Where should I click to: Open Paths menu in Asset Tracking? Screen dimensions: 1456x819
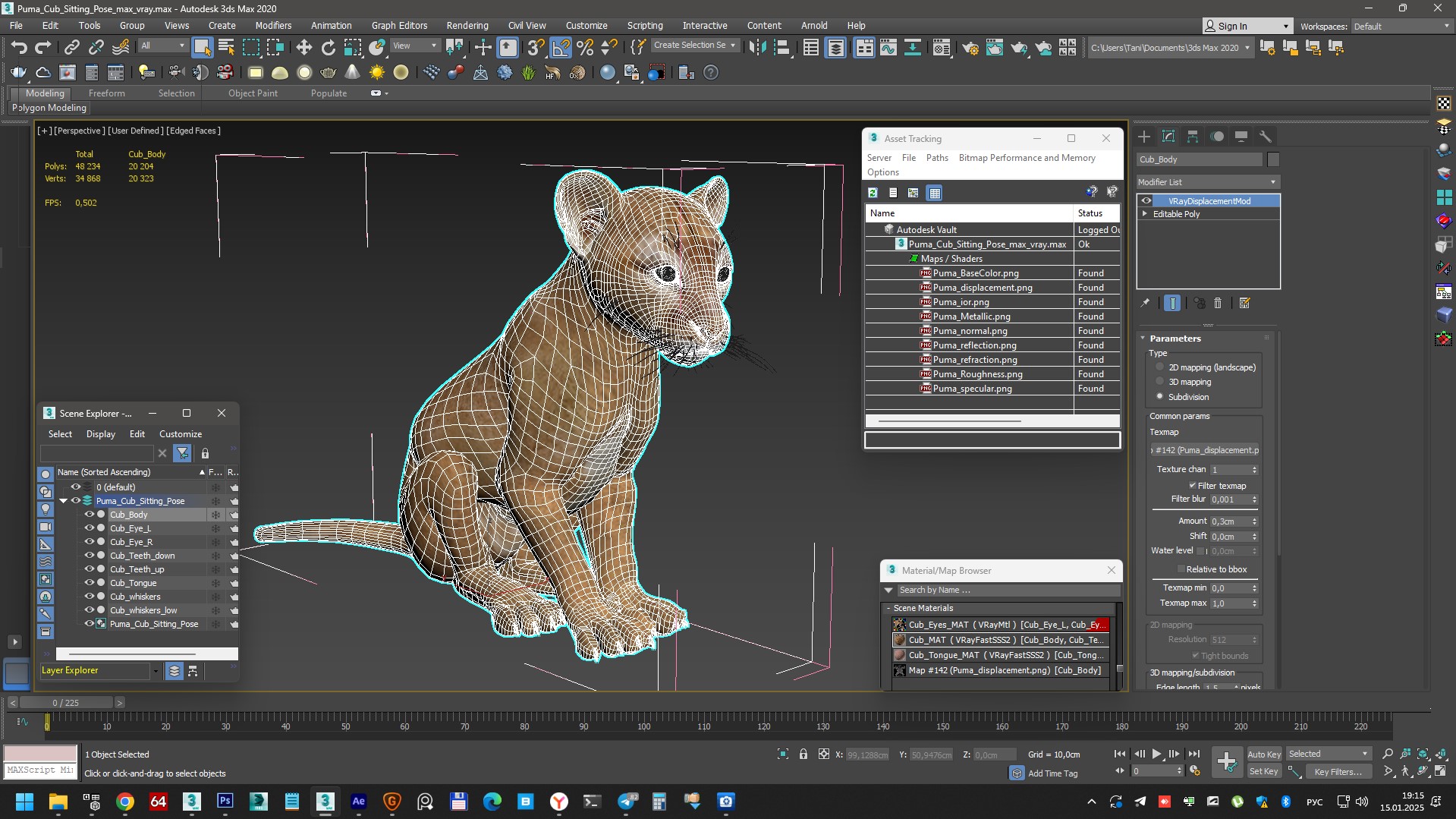(937, 158)
